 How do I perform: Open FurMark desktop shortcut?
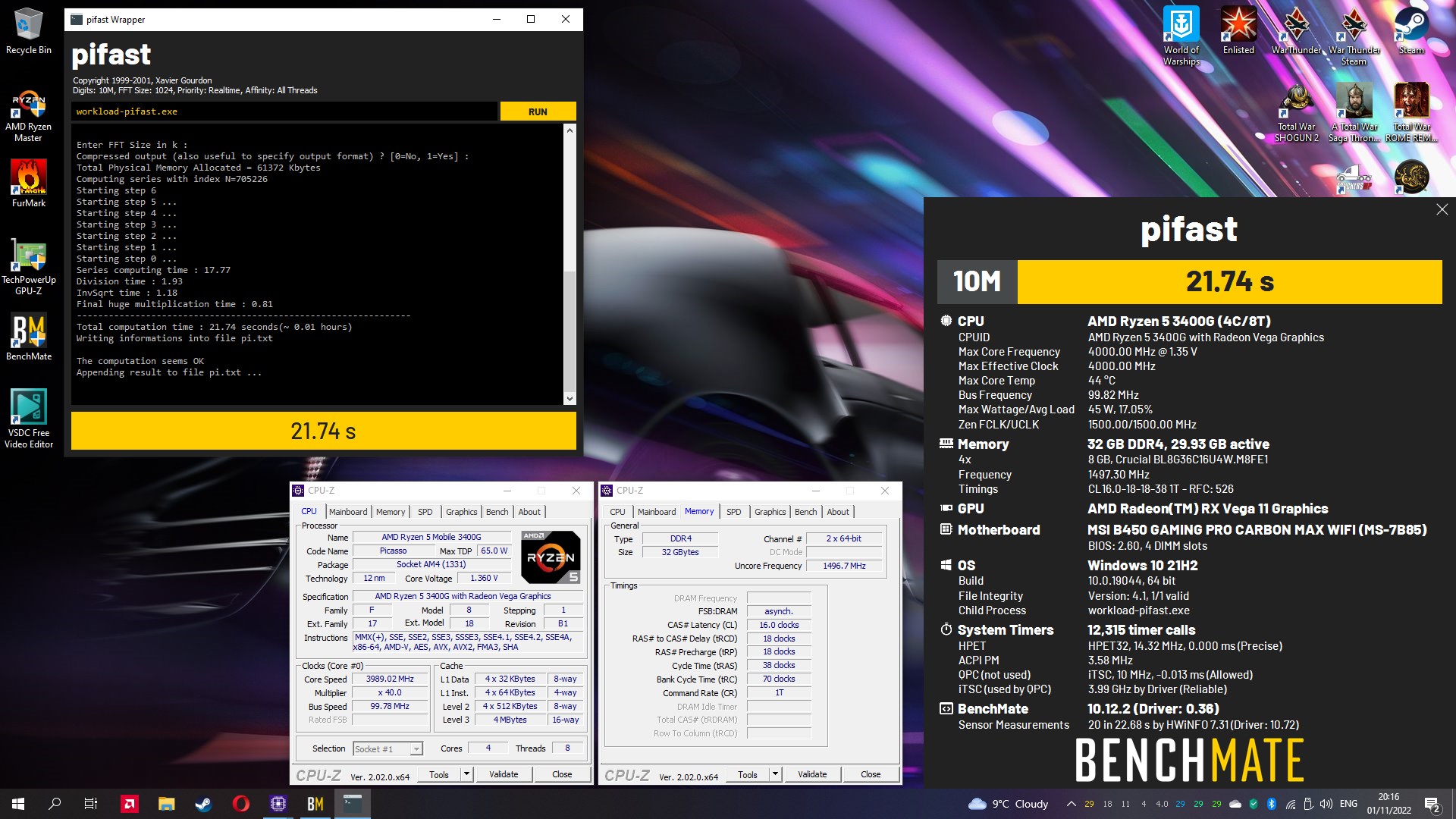coord(28,184)
